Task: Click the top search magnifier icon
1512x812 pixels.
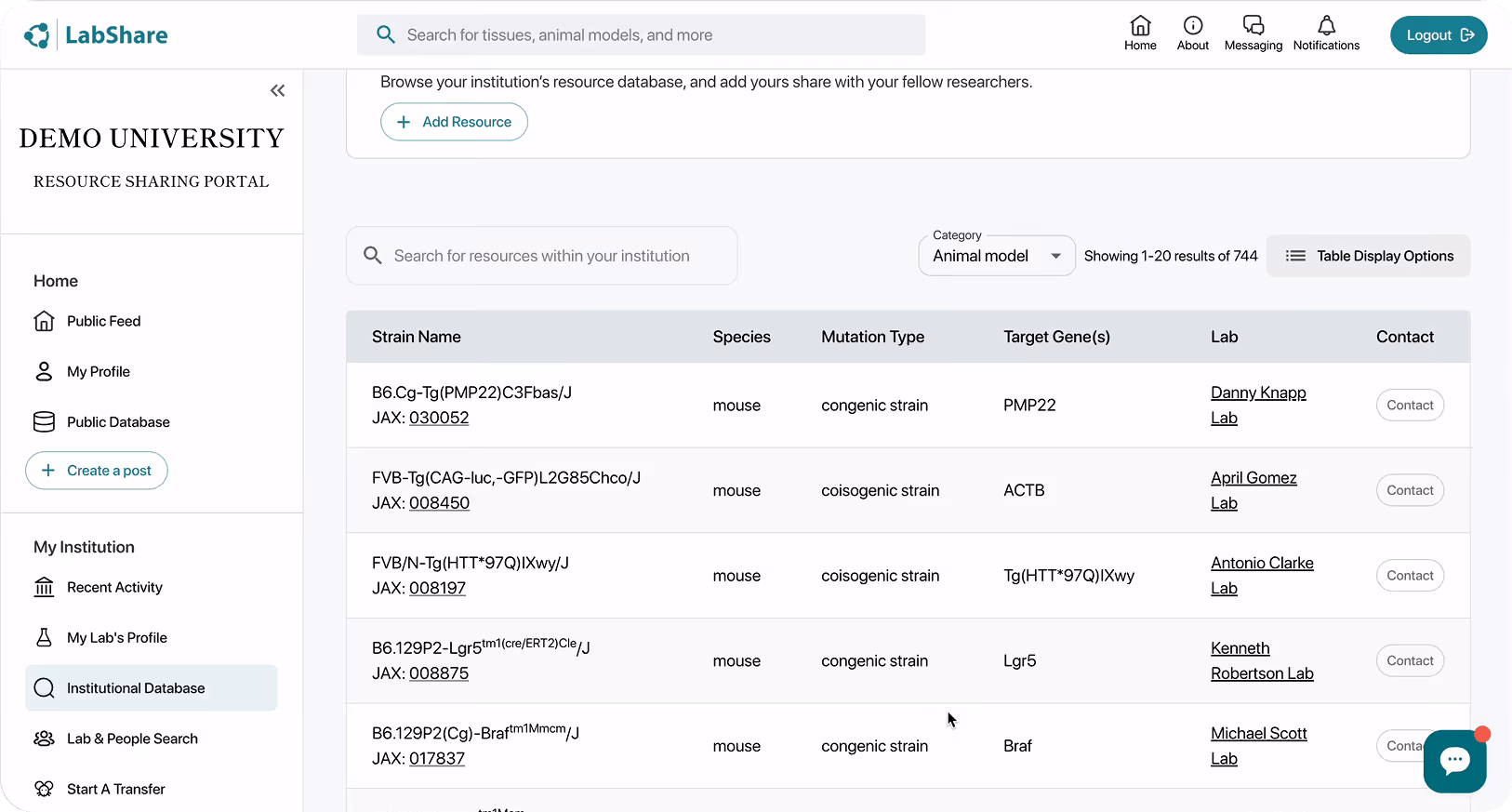Action: coord(385,34)
